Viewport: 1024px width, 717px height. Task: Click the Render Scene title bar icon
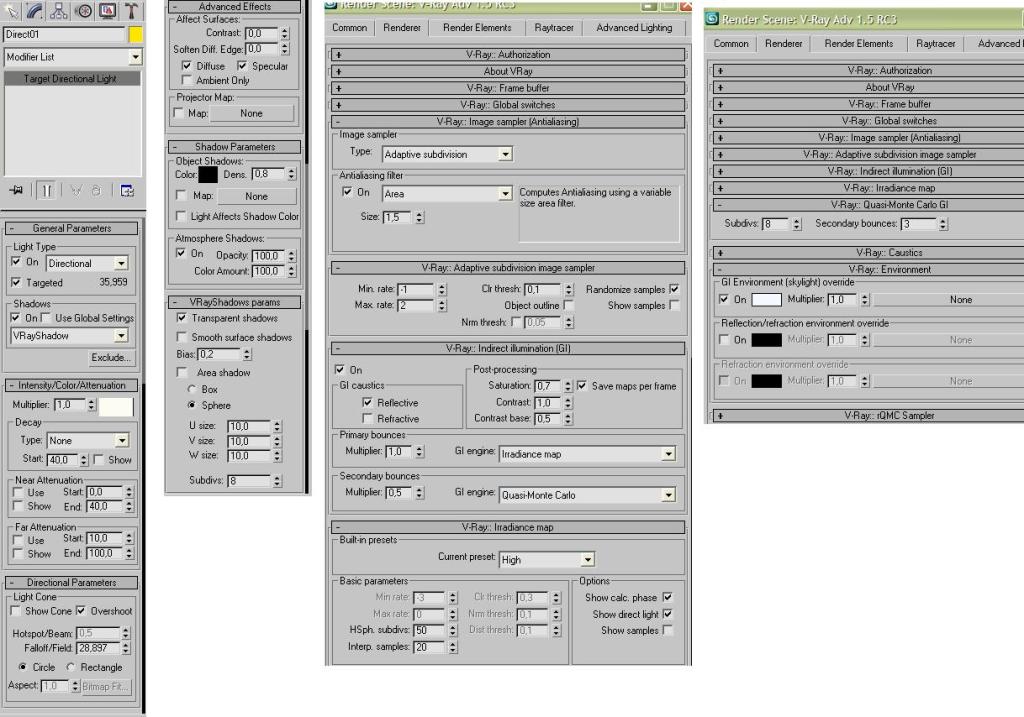[712, 19]
